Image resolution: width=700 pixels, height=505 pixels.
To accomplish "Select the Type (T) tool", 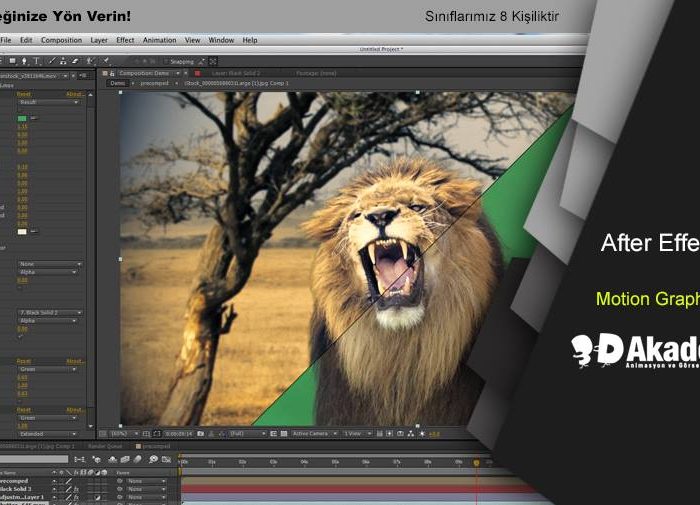I will [x=37, y=61].
